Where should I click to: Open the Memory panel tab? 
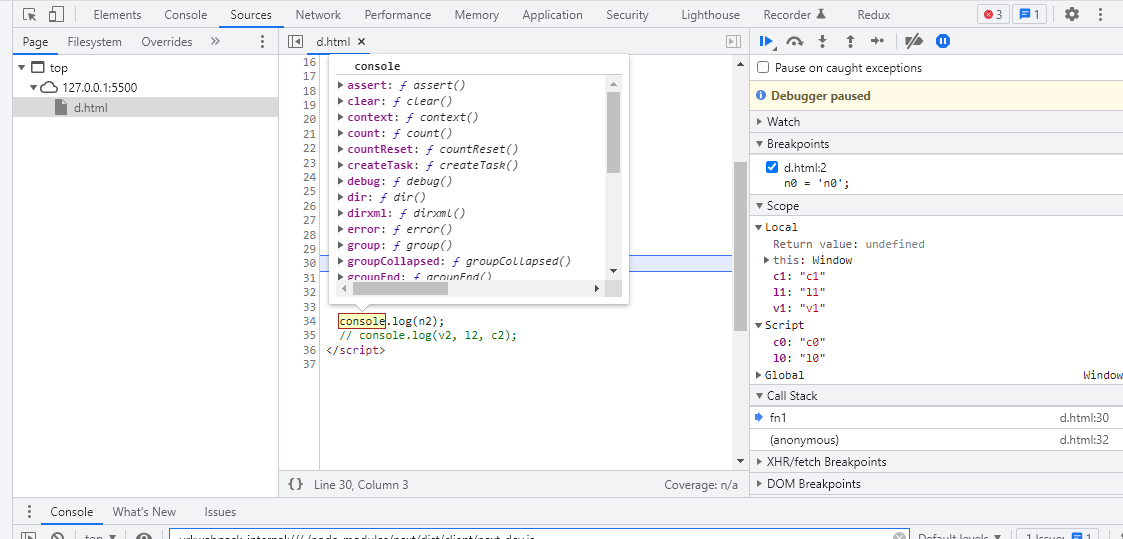point(476,14)
